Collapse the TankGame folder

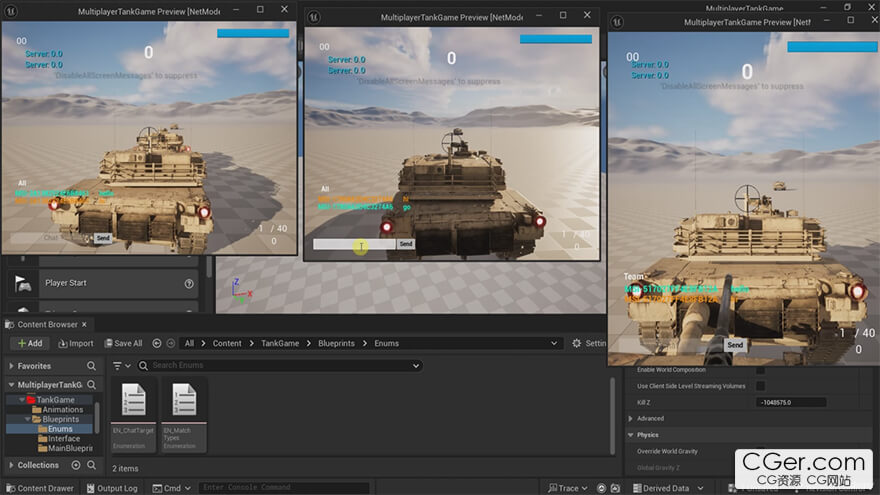coord(22,400)
